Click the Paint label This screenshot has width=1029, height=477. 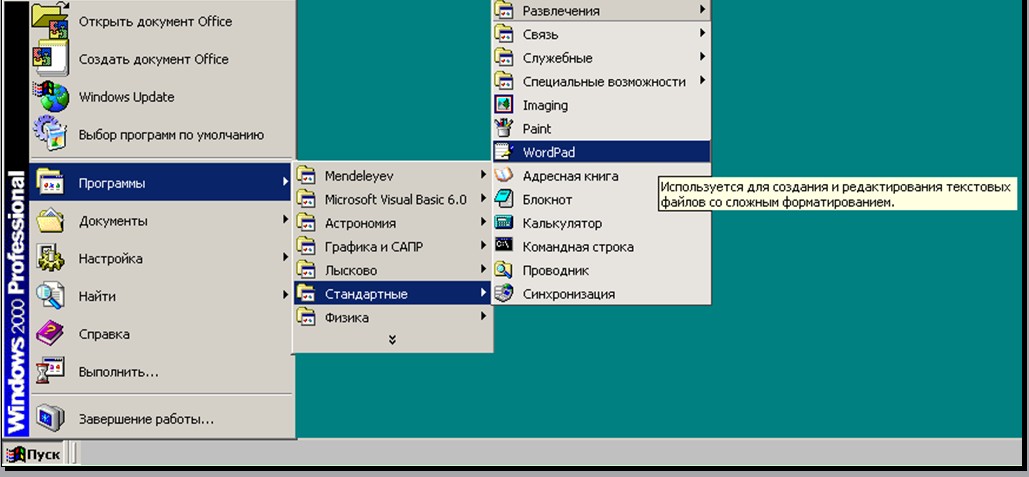[x=537, y=129]
